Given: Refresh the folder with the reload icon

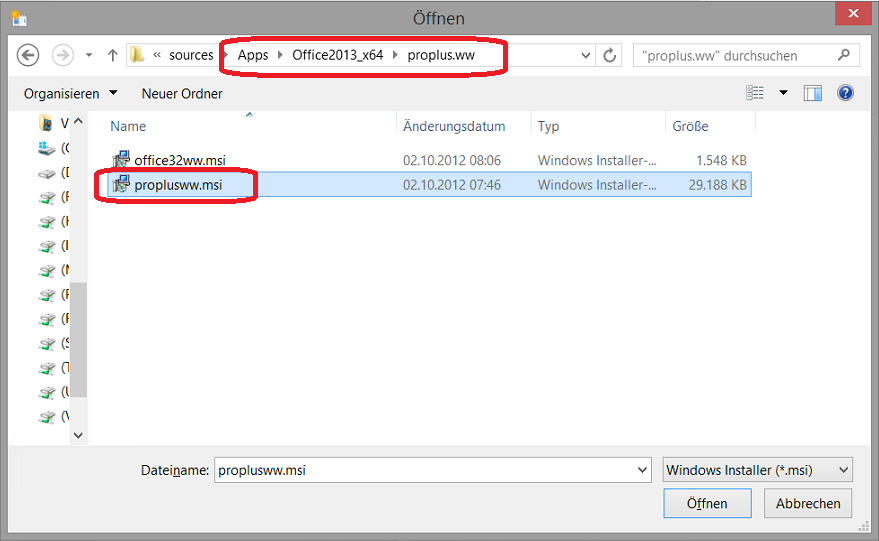Looking at the screenshot, I should click(609, 55).
